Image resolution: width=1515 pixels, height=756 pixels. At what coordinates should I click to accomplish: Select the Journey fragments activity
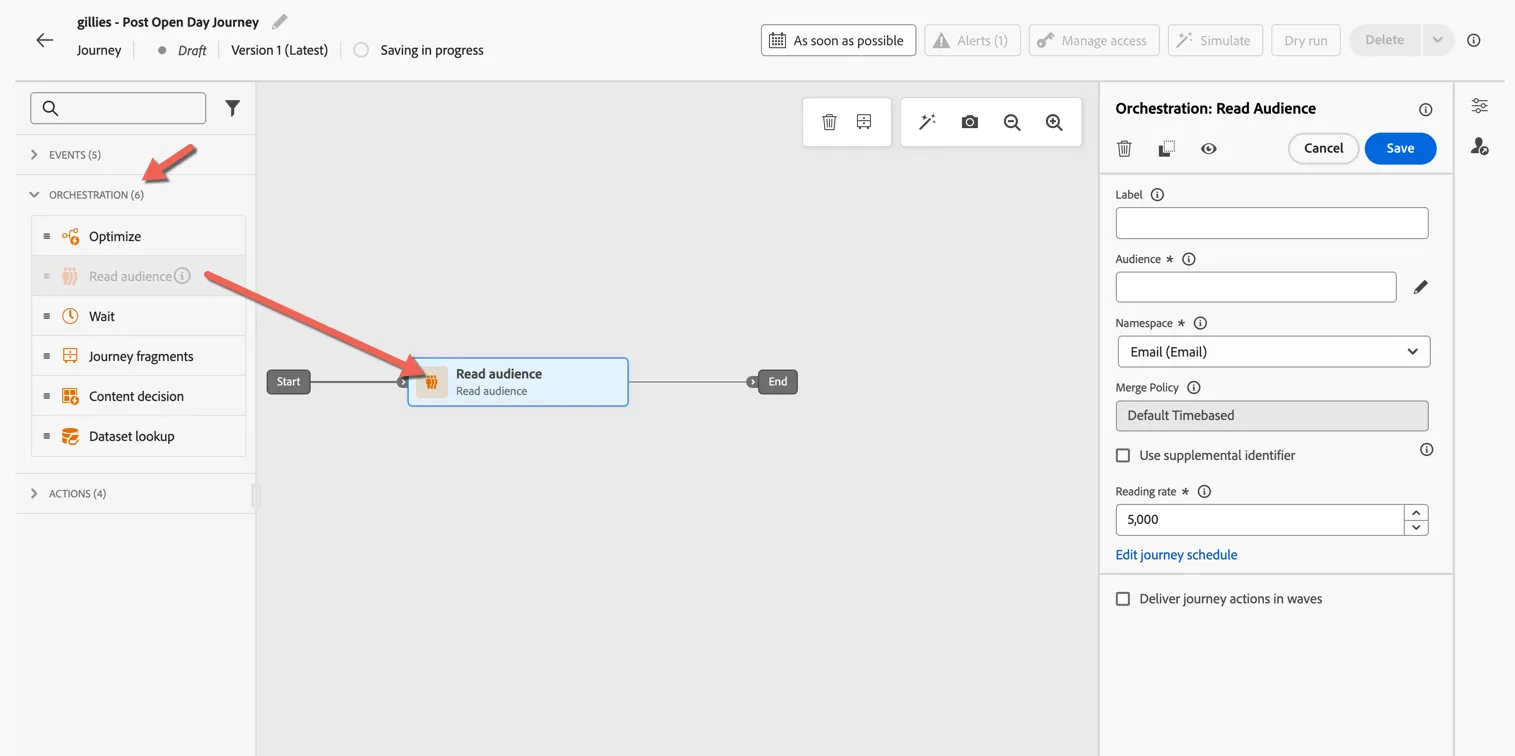138,356
